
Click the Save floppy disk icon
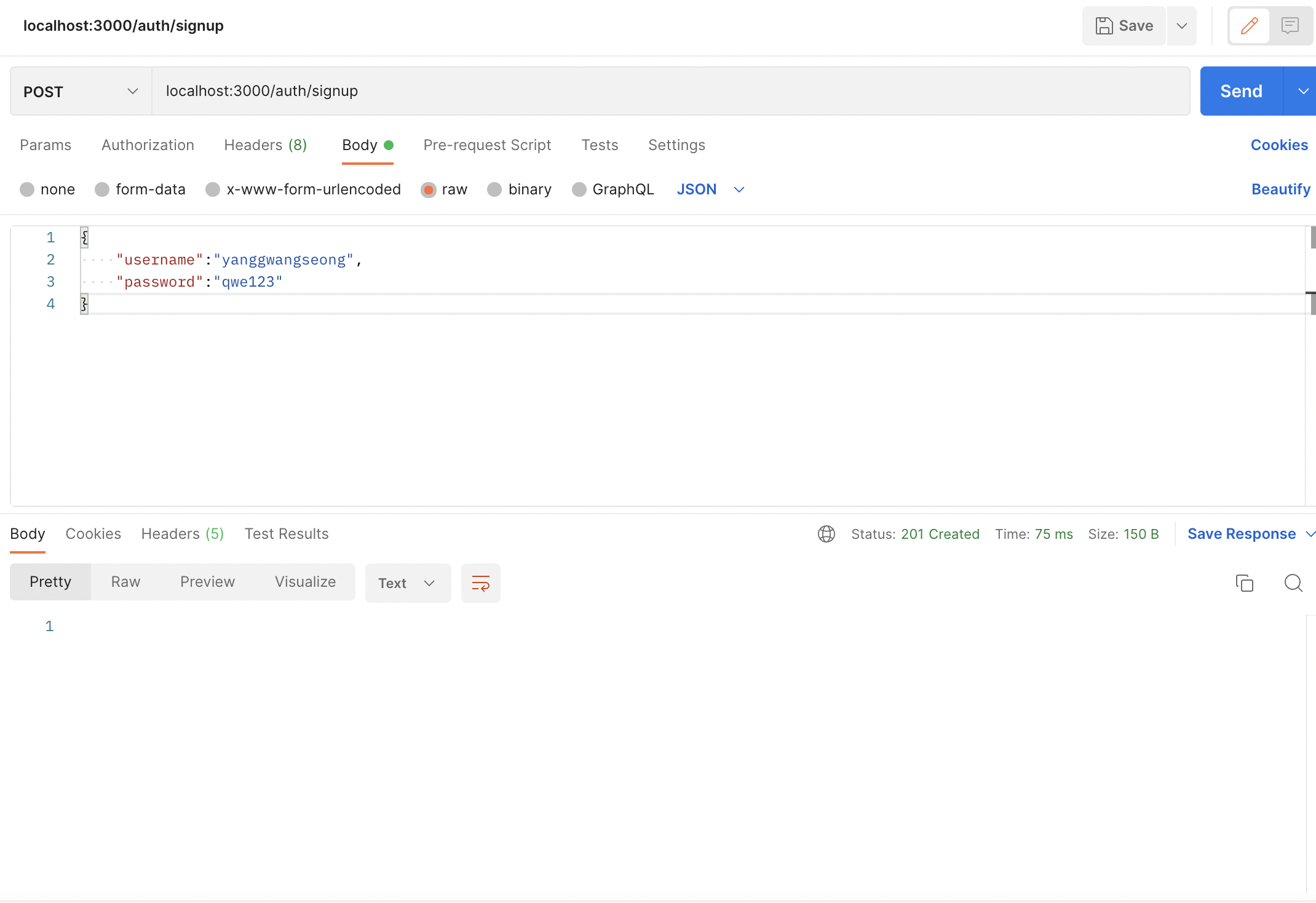point(1104,26)
